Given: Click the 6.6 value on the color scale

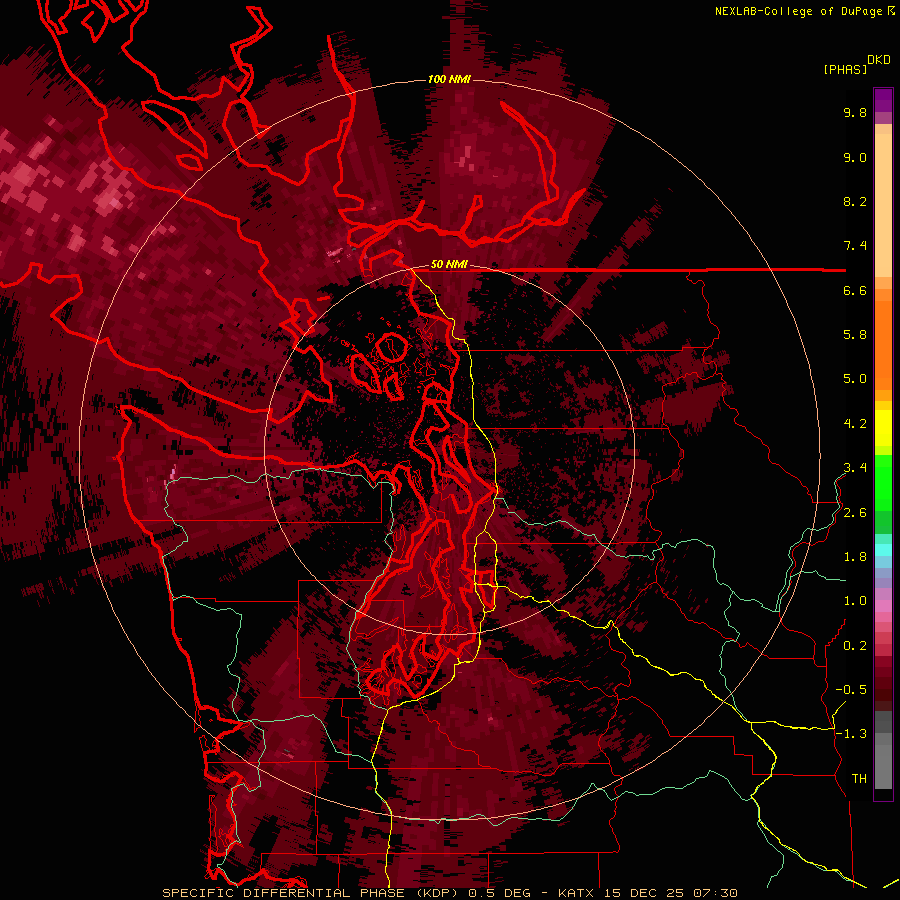Looking at the screenshot, I should pyautogui.click(x=855, y=290).
